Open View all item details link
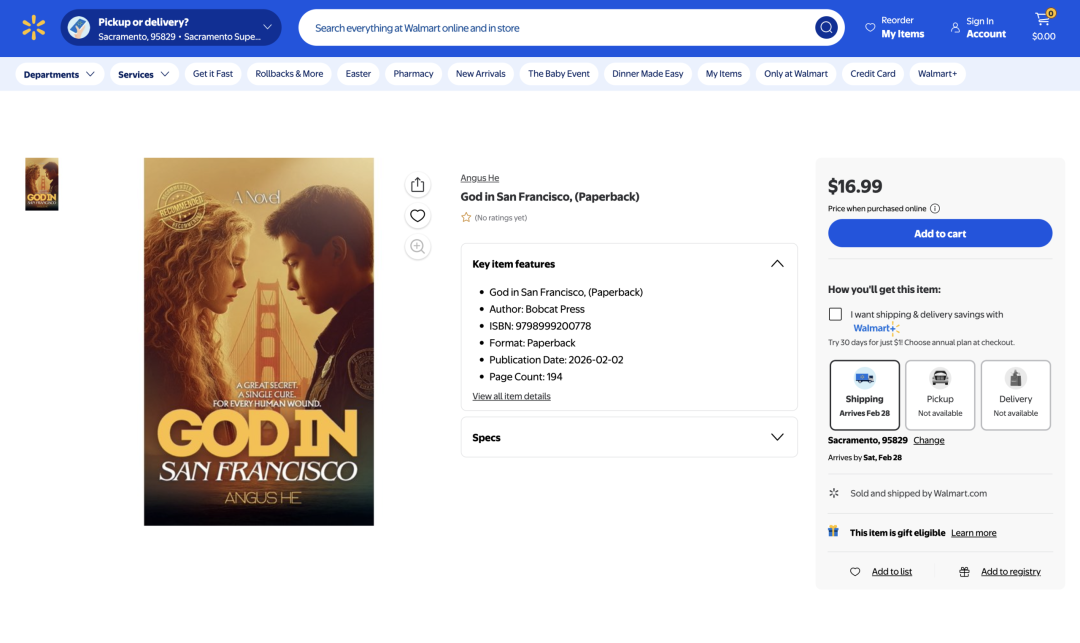The image size is (1080, 643). [511, 396]
